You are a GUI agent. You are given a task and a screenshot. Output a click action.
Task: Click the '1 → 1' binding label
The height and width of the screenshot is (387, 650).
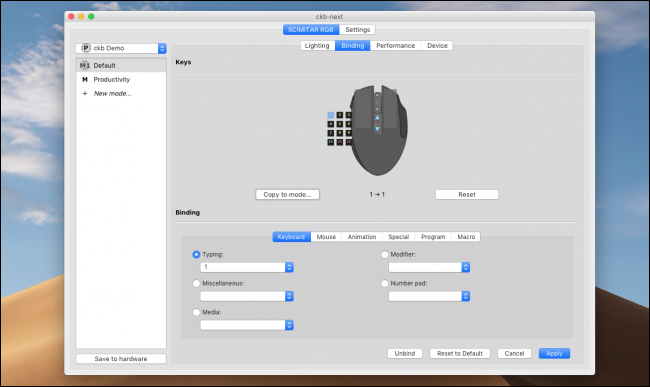pos(377,194)
